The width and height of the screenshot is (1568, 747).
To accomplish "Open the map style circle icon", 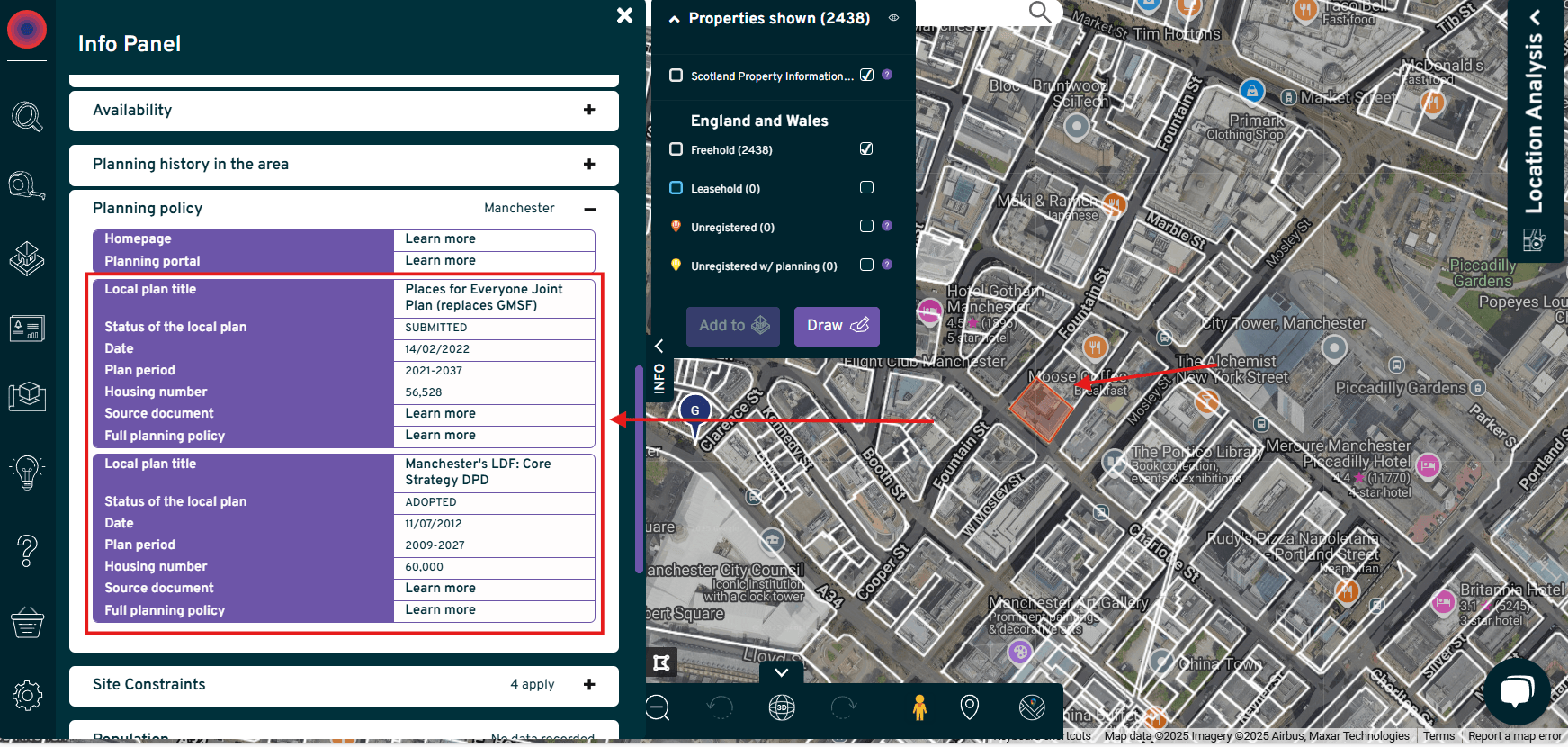I will 1032,707.
